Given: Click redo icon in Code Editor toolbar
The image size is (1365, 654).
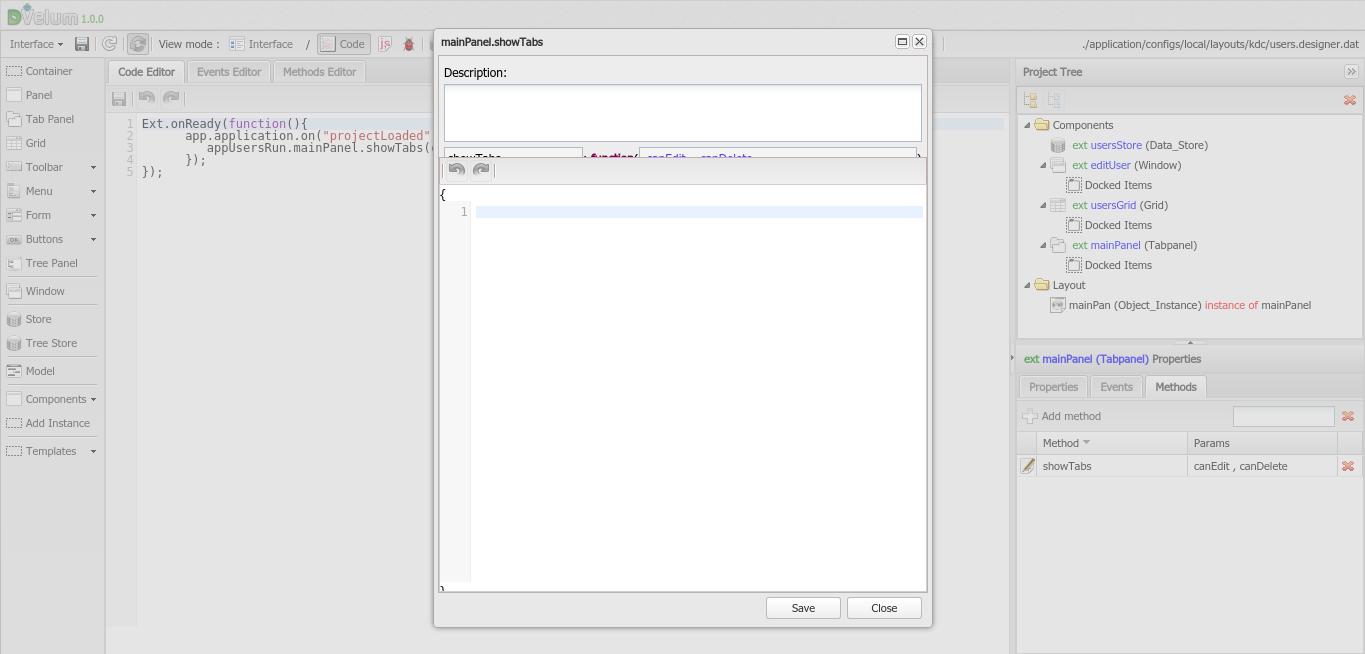Looking at the screenshot, I should click(x=171, y=98).
